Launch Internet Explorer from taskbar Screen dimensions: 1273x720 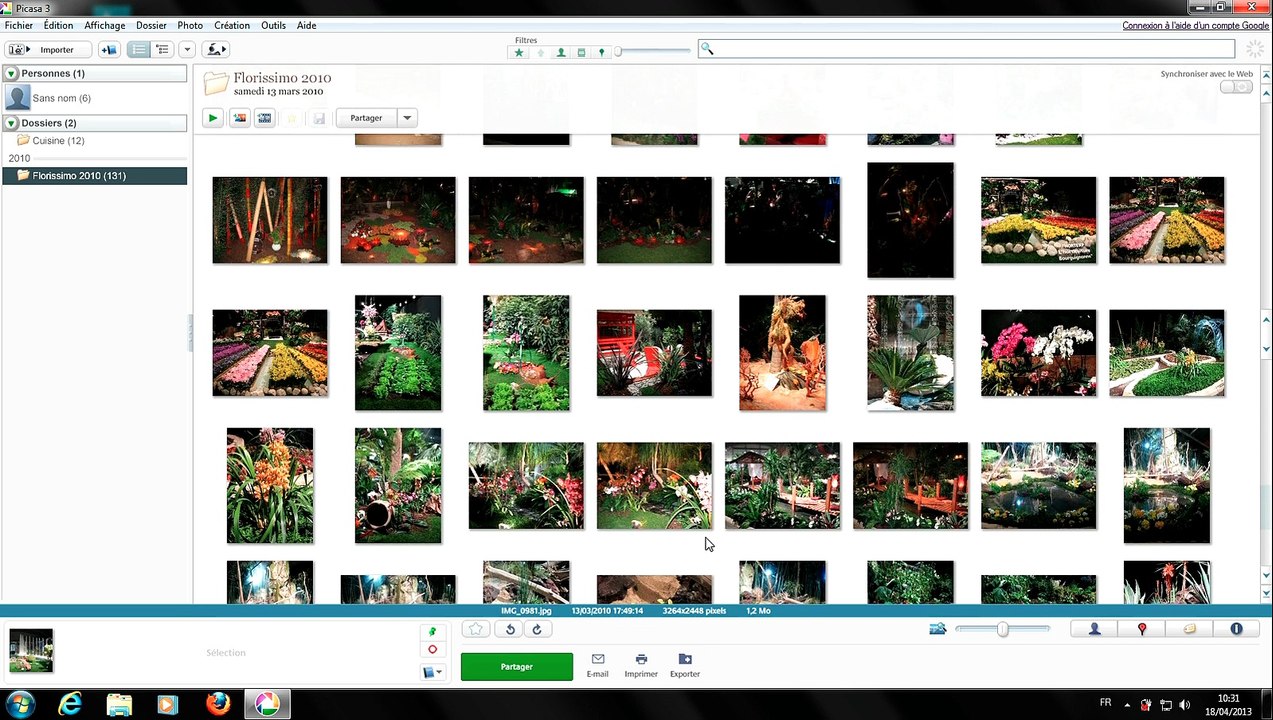coord(71,704)
